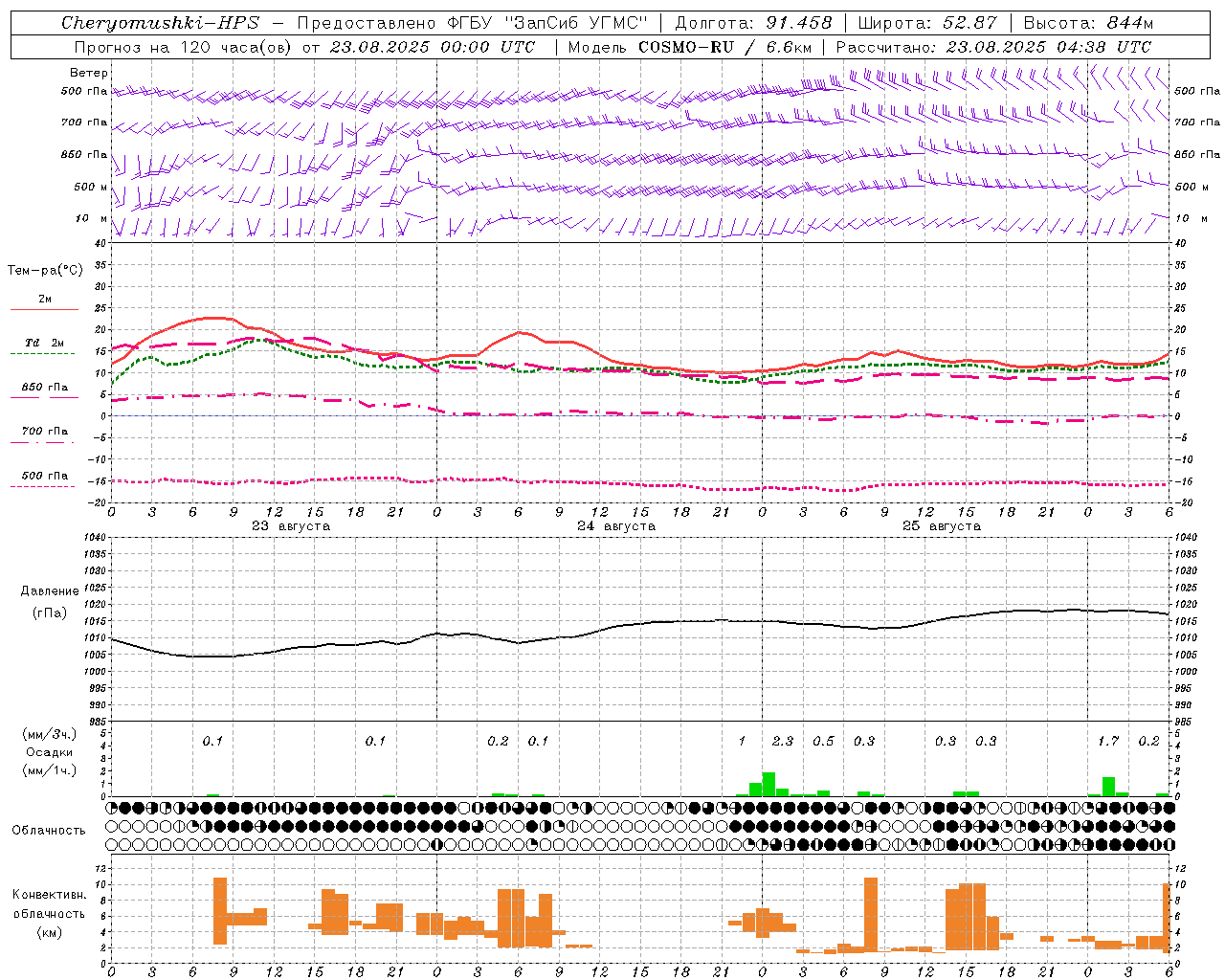Screen dimensions: 1225x980
Task: Click the Td 2м dew point legend entry
Action: point(45,343)
